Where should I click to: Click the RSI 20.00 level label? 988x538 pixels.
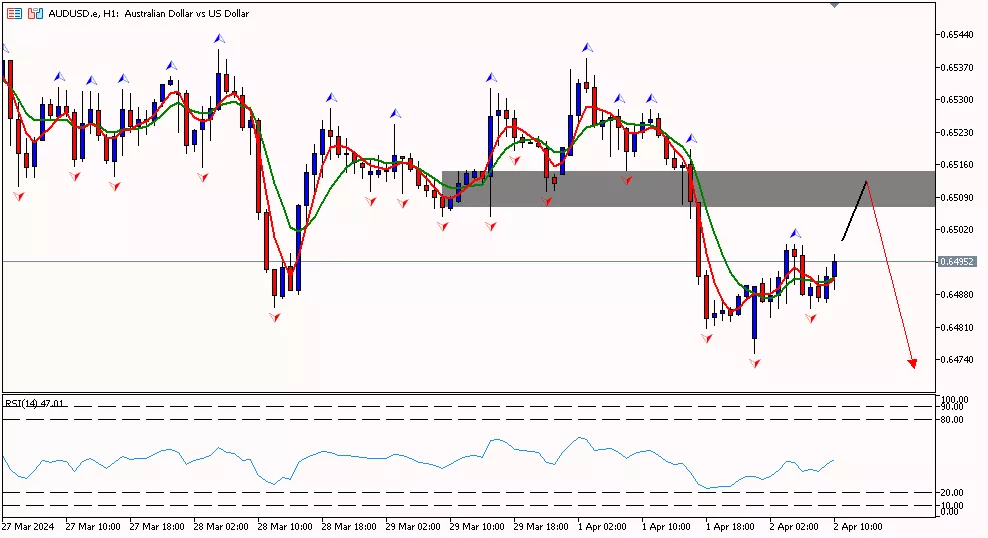pyautogui.click(x=952, y=493)
